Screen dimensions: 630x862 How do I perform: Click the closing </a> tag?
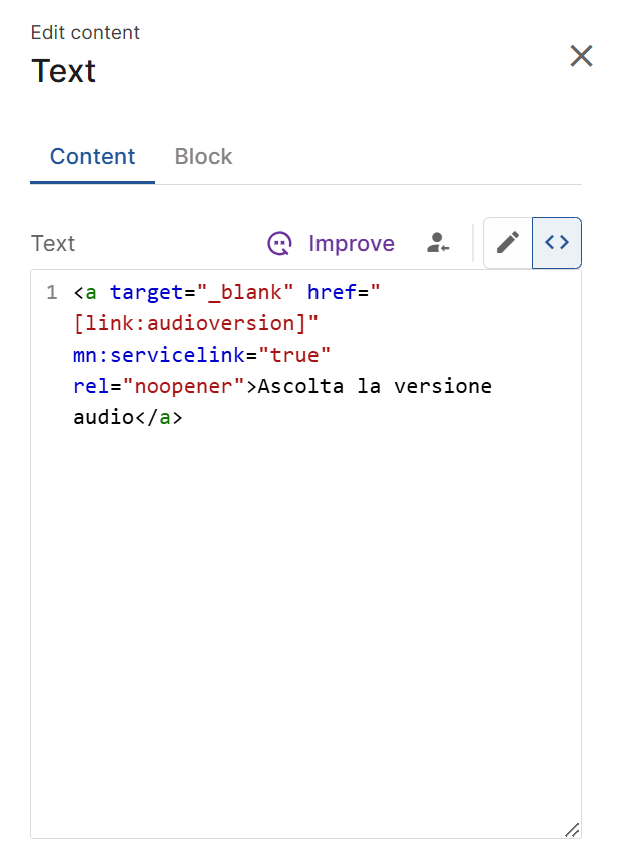[159, 417]
